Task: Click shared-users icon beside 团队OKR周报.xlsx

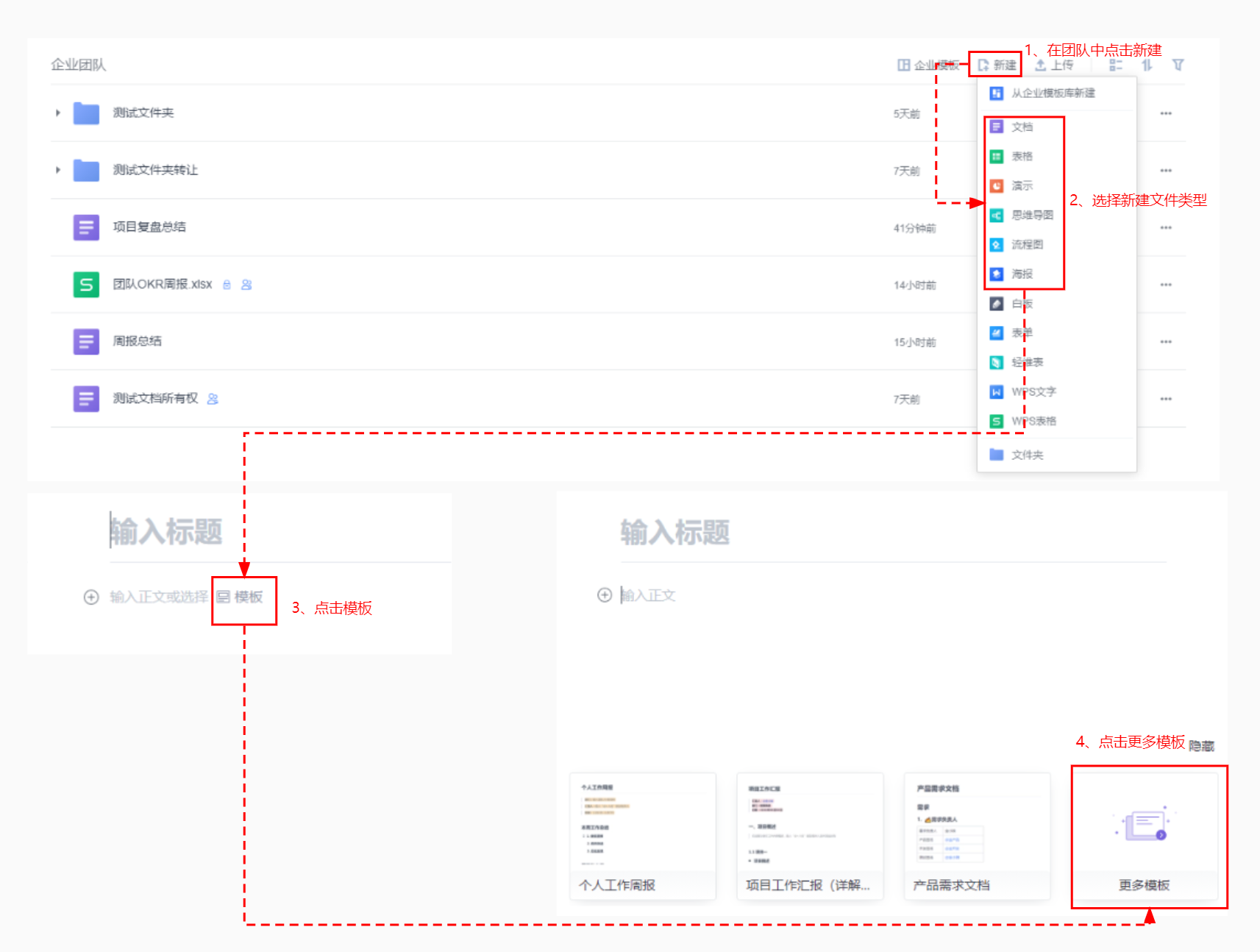Action: tap(246, 285)
